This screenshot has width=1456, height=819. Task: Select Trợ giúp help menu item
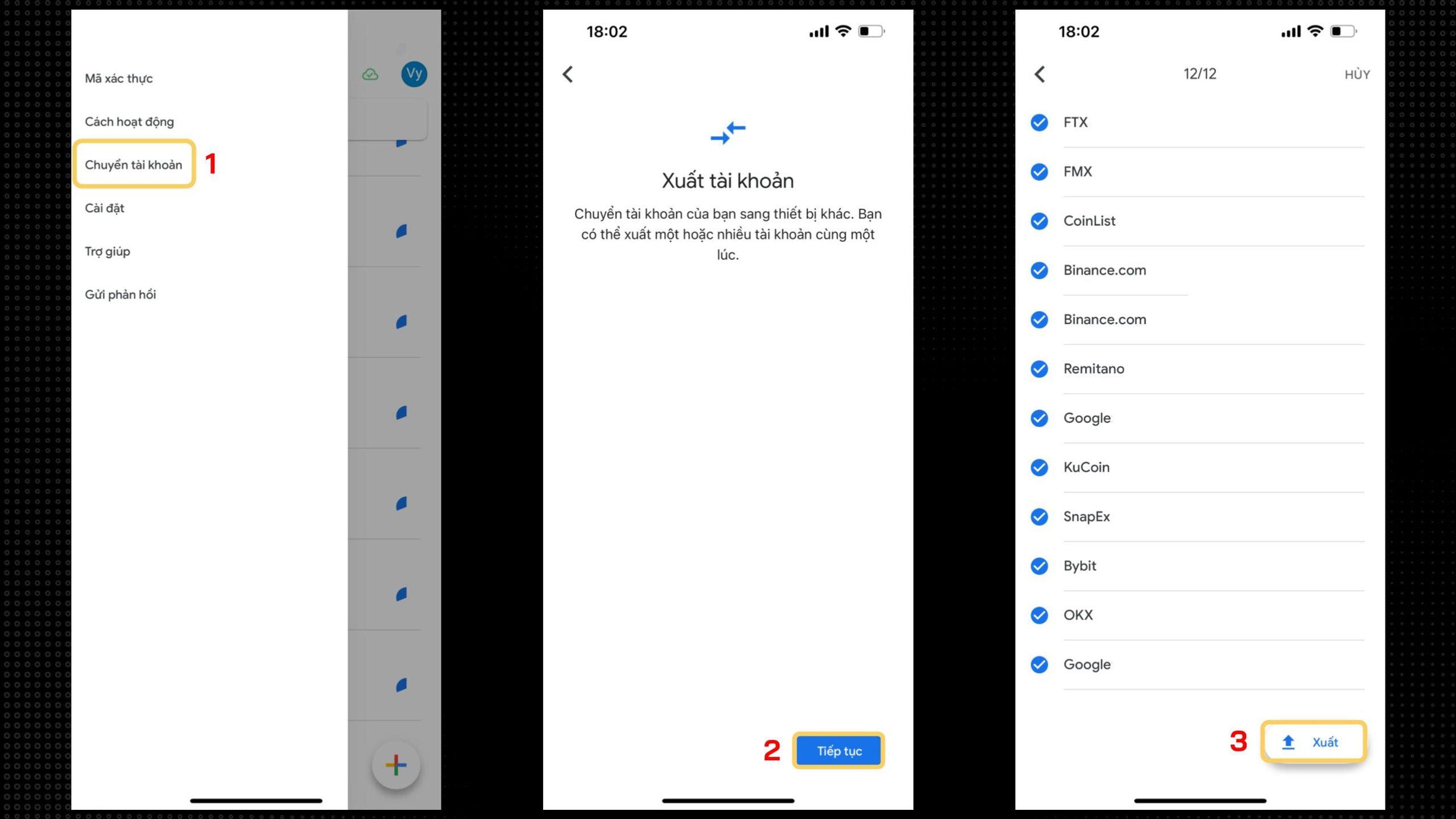[108, 250]
